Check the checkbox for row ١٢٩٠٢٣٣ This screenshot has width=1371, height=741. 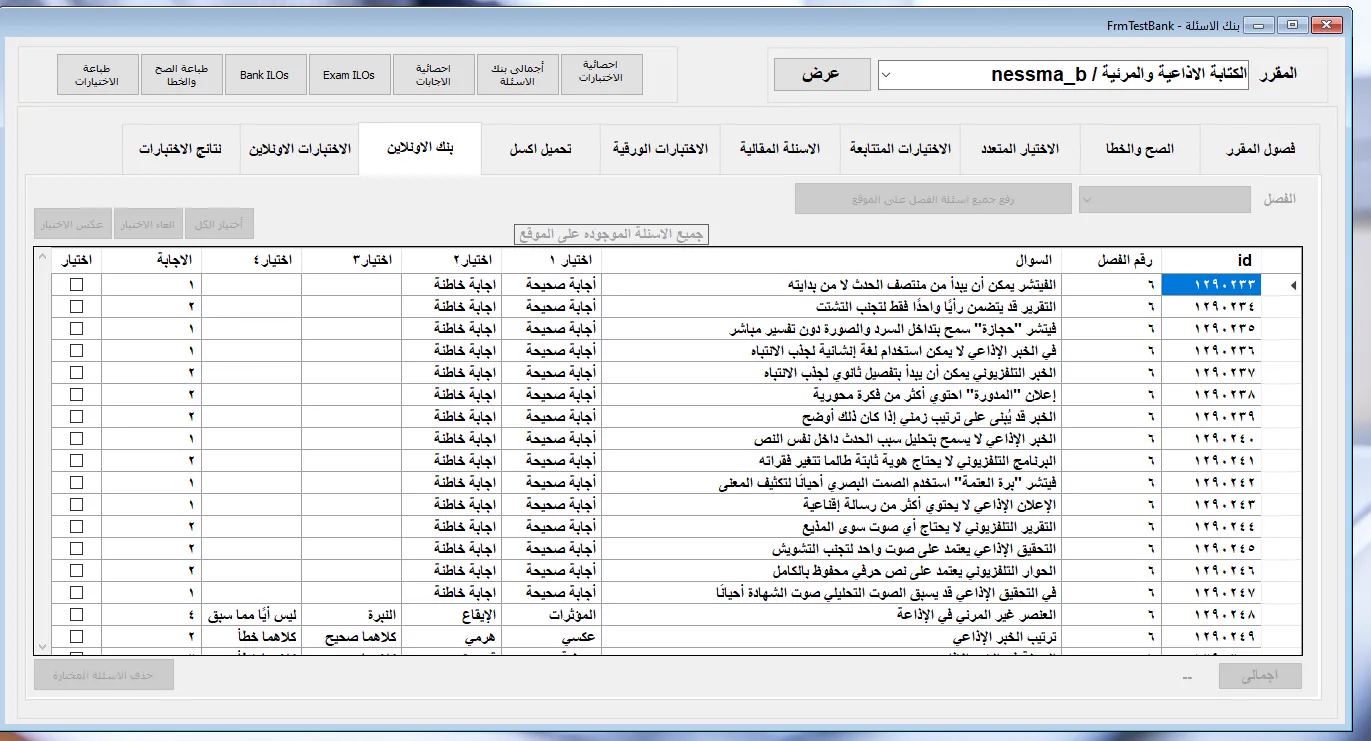point(76,285)
